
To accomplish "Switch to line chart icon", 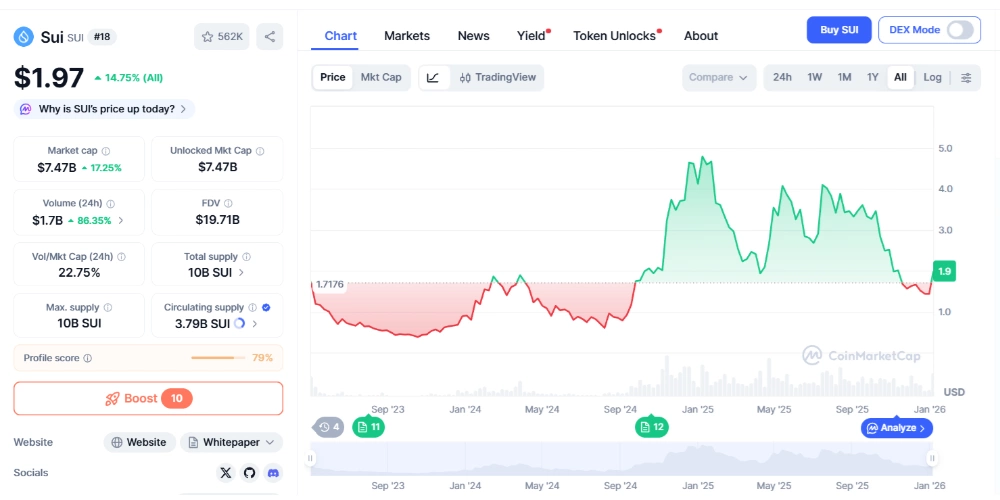I will tap(433, 78).
